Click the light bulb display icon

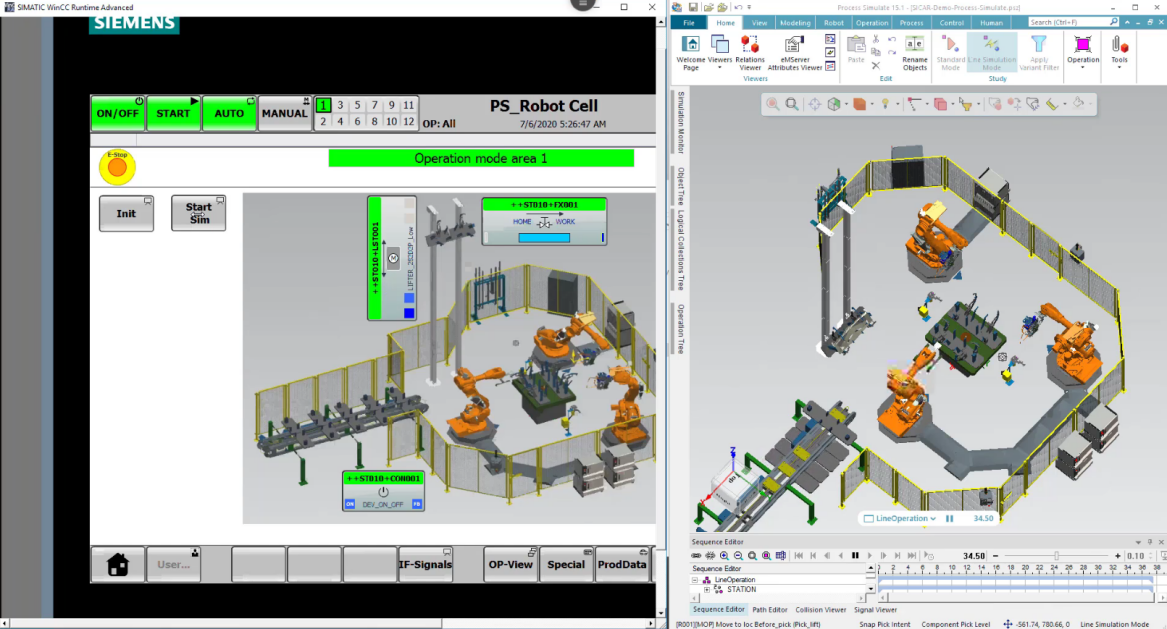click(885, 104)
